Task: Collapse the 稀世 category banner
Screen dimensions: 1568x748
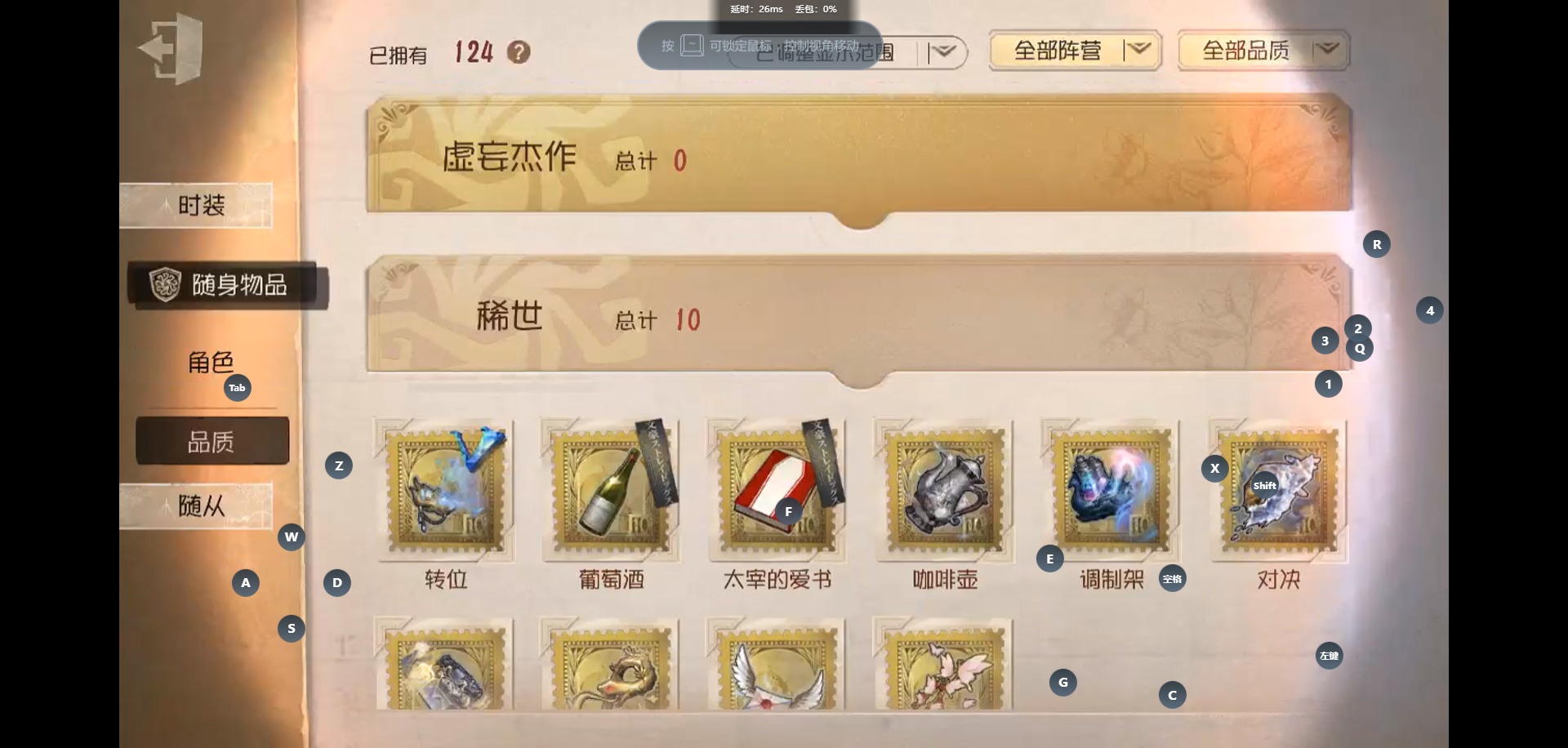Action: [859, 318]
